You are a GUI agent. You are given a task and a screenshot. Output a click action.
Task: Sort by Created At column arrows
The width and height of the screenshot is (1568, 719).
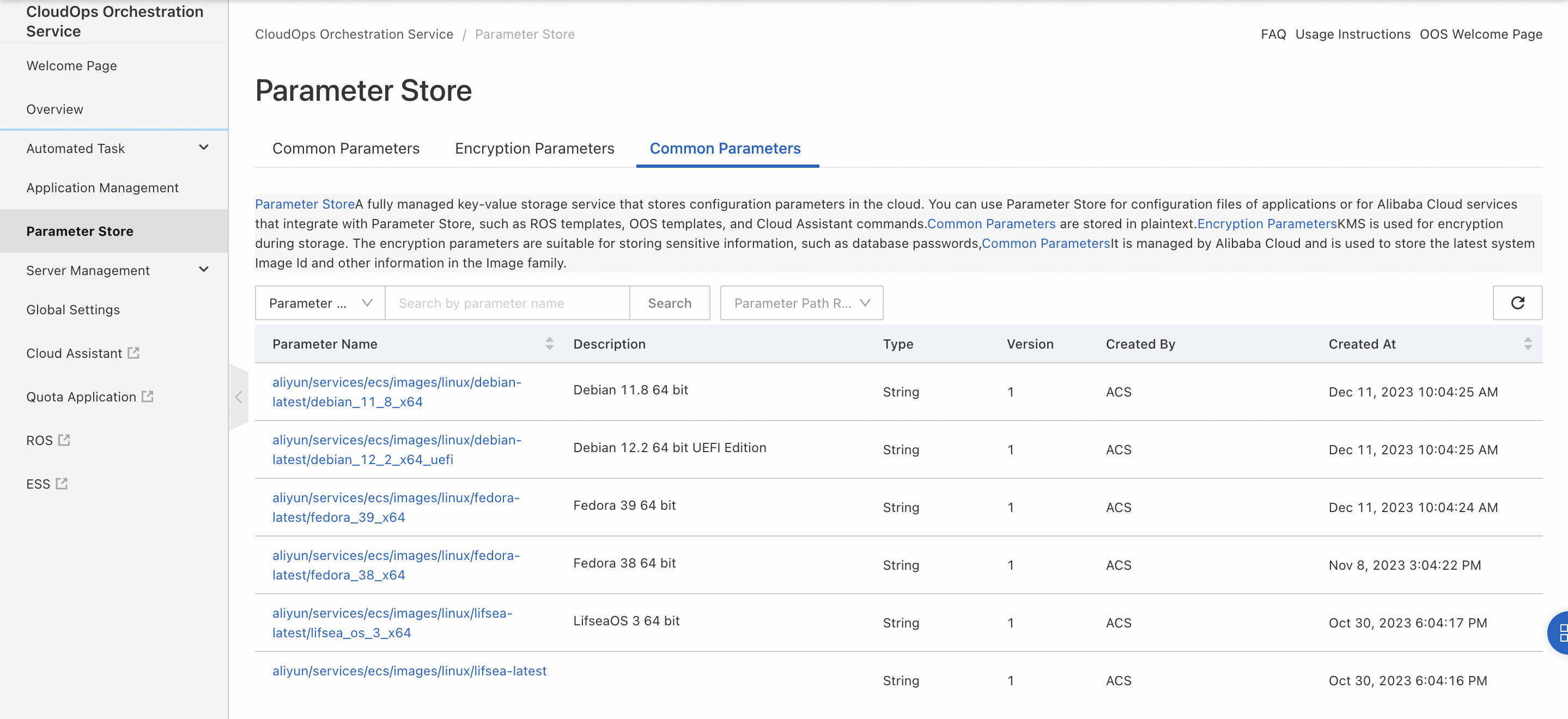1527,343
